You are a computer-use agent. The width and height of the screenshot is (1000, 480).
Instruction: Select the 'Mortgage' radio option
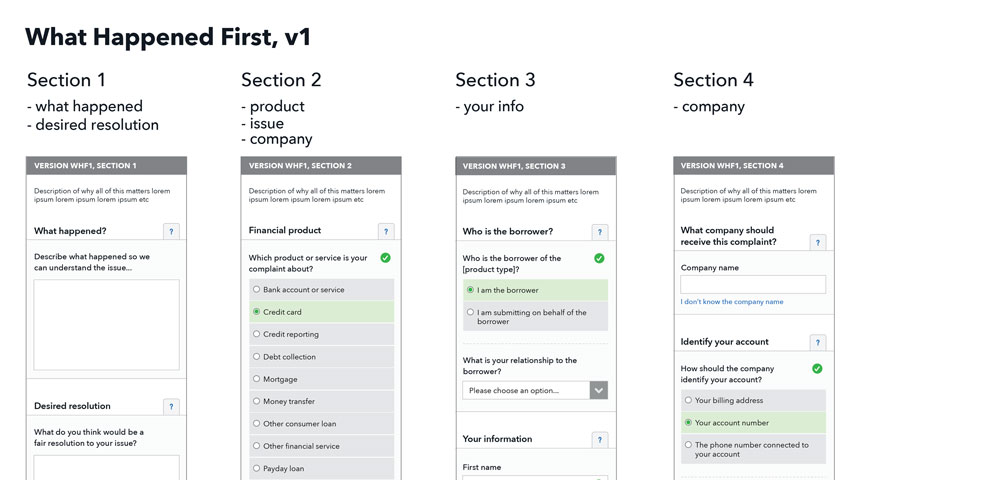point(256,379)
